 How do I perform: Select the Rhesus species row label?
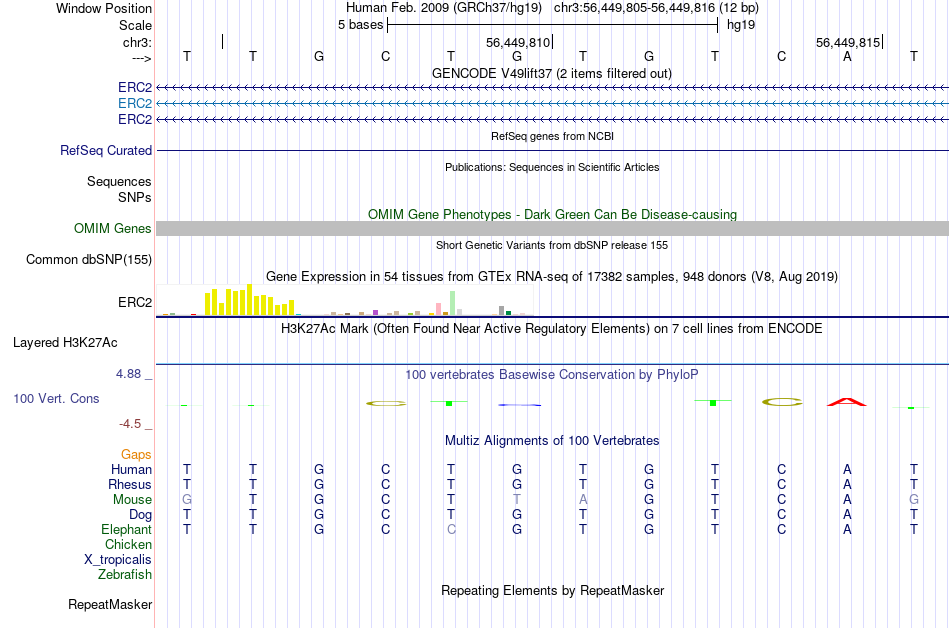coord(130,484)
